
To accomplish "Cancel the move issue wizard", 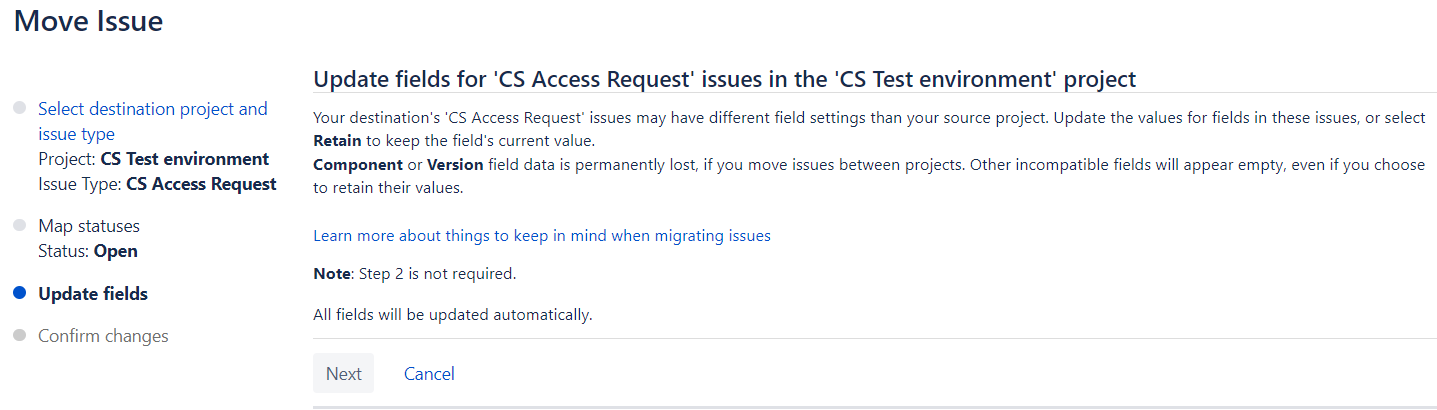I will pos(429,373).
